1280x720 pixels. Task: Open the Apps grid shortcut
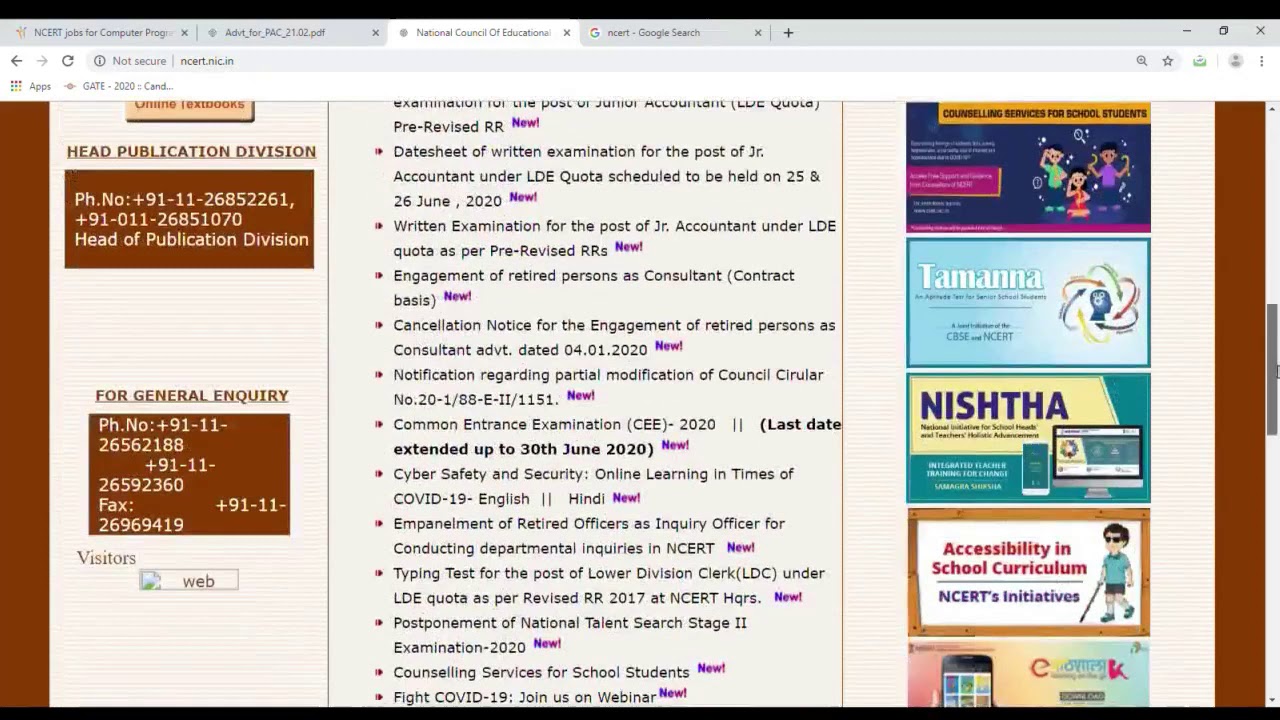[31, 86]
